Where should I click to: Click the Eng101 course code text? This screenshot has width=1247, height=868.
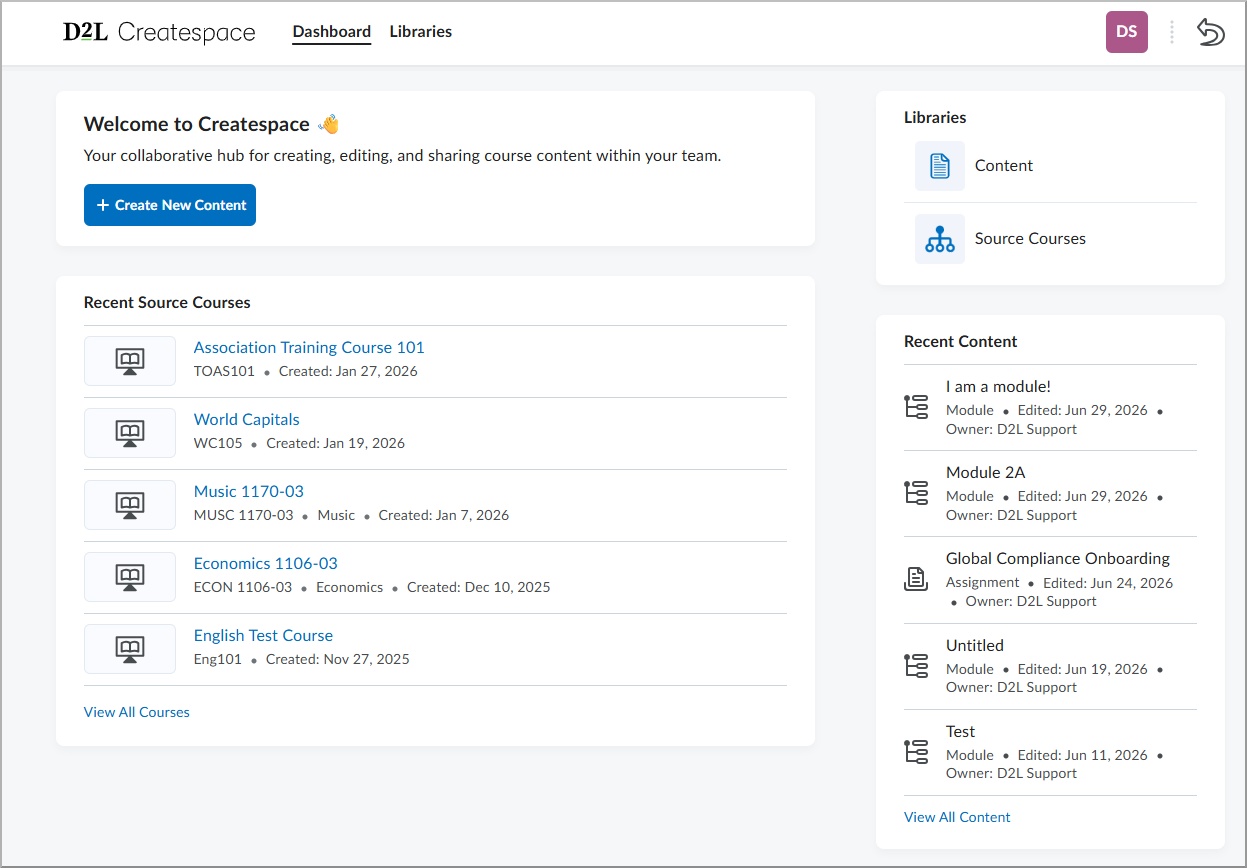pos(218,659)
